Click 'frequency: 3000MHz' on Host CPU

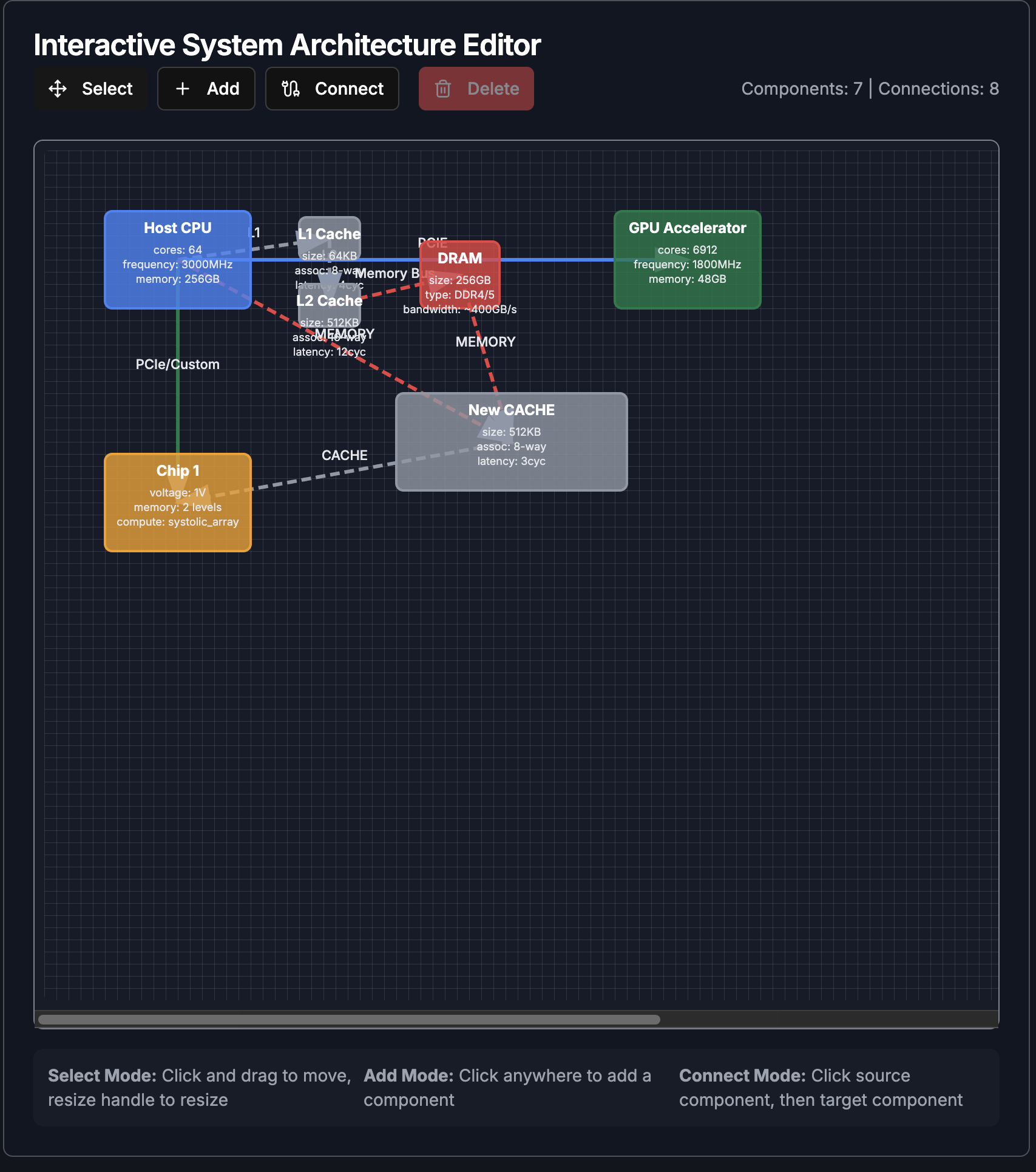pos(178,264)
